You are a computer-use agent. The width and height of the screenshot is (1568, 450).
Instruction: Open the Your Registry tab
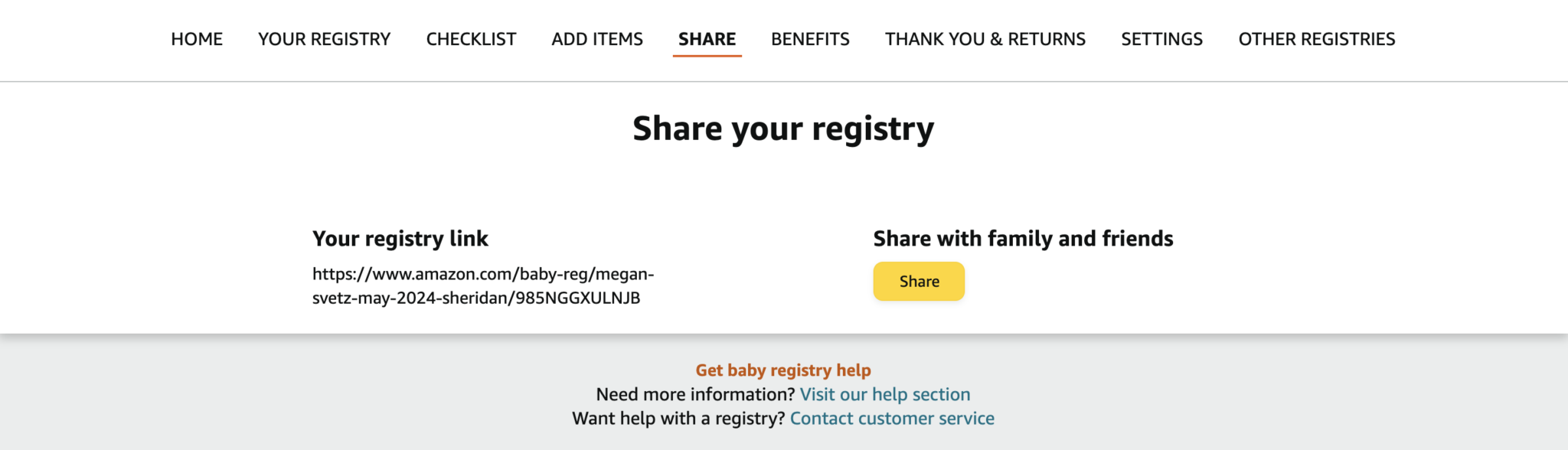tap(324, 39)
